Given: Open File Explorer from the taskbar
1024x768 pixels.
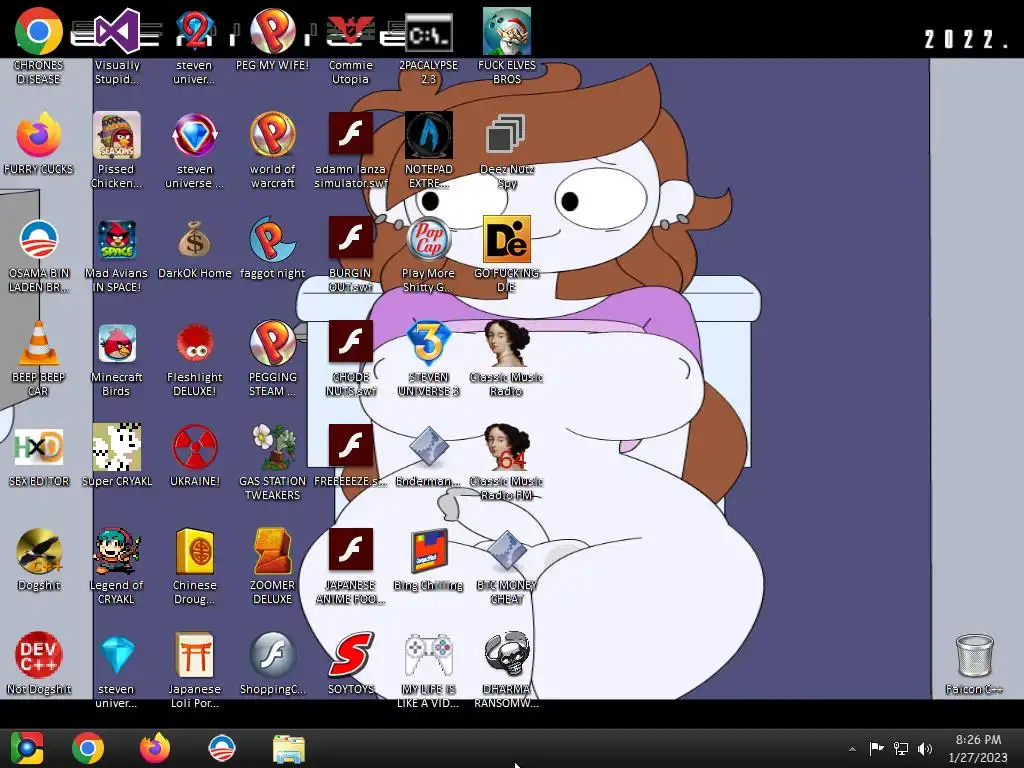Looking at the screenshot, I should pyautogui.click(x=288, y=748).
